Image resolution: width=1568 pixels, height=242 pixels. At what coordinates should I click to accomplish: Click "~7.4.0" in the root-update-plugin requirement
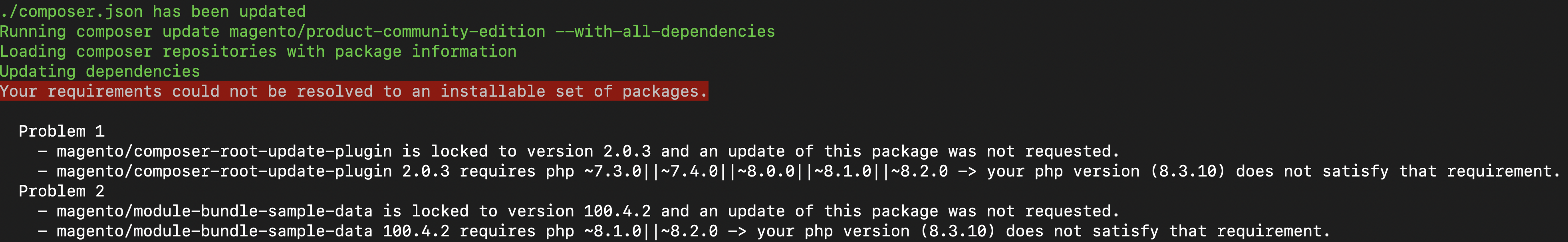(x=689, y=171)
